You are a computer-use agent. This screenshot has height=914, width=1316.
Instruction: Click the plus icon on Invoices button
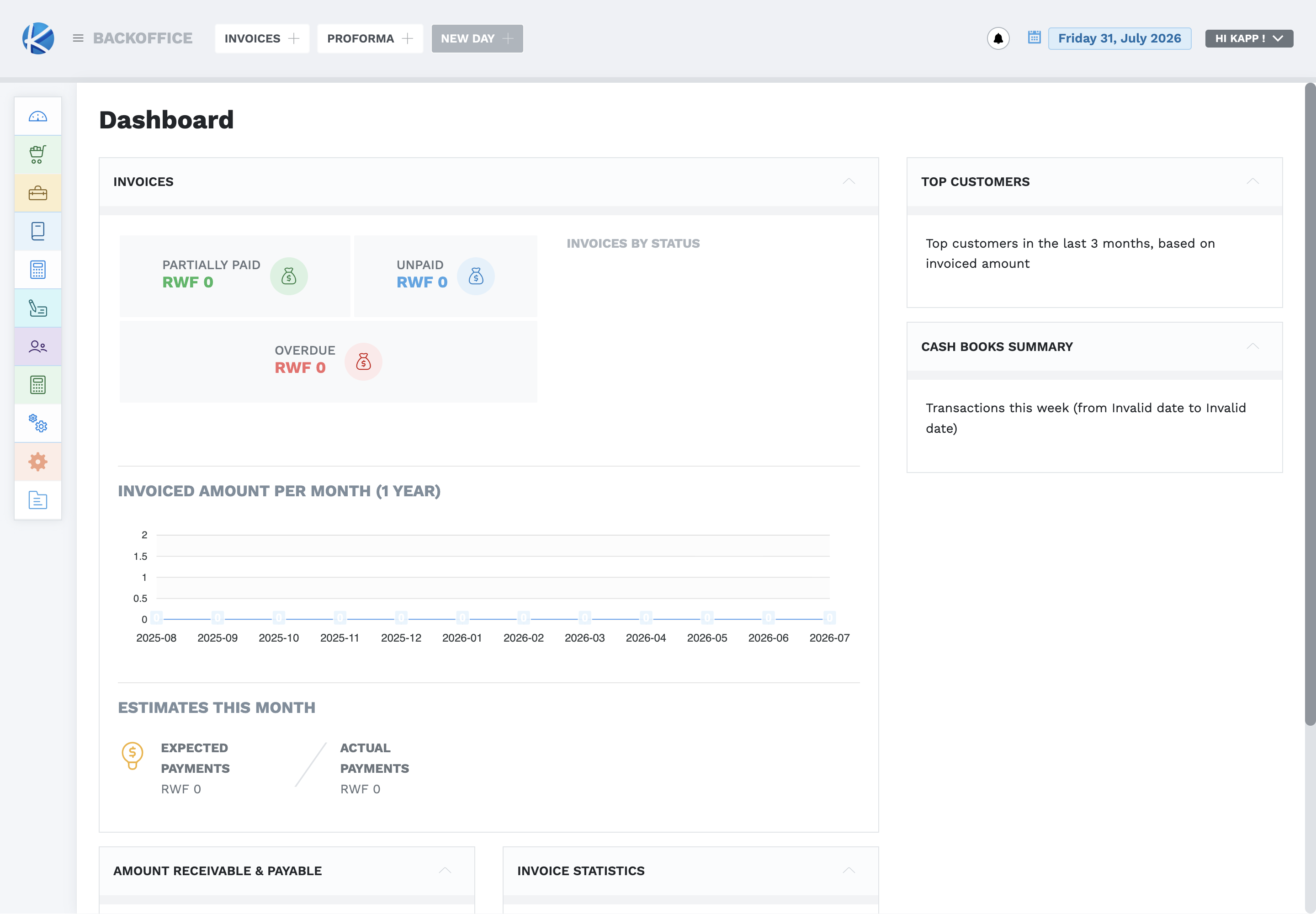(294, 38)
